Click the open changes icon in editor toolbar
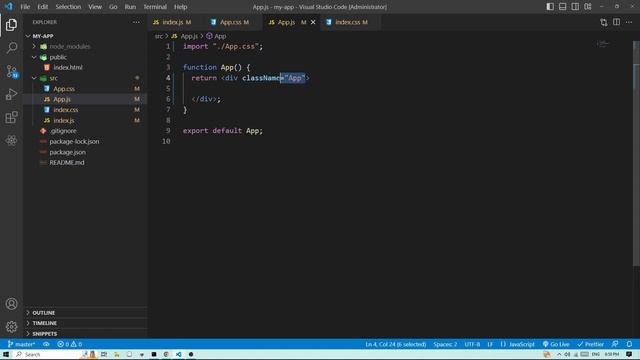640x360 pixels. [603, 22]
